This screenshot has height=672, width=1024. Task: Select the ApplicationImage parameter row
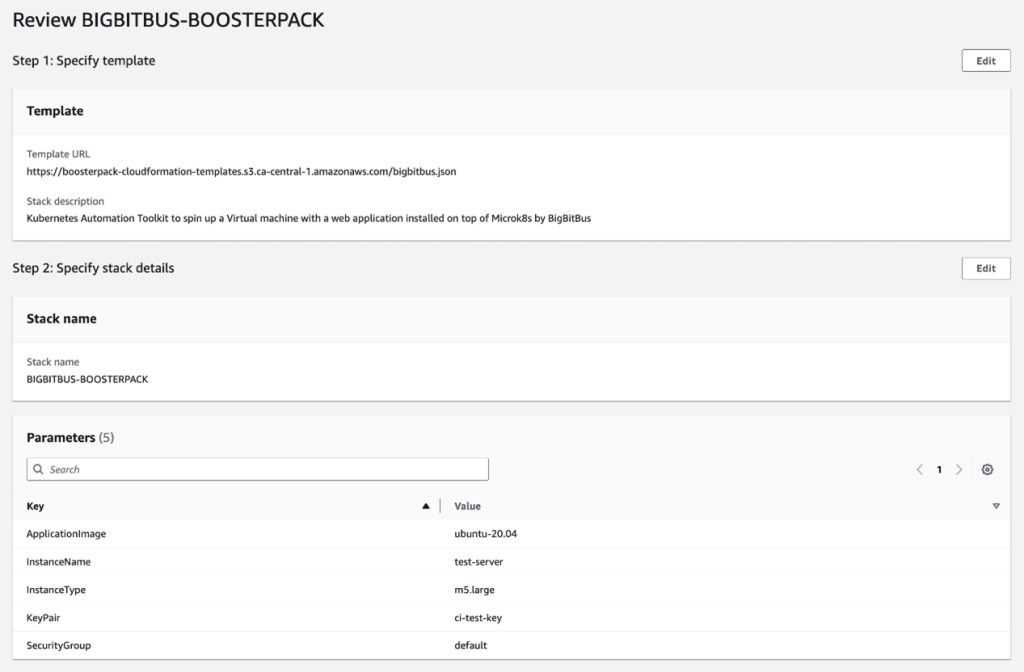(x=66, y=534)
